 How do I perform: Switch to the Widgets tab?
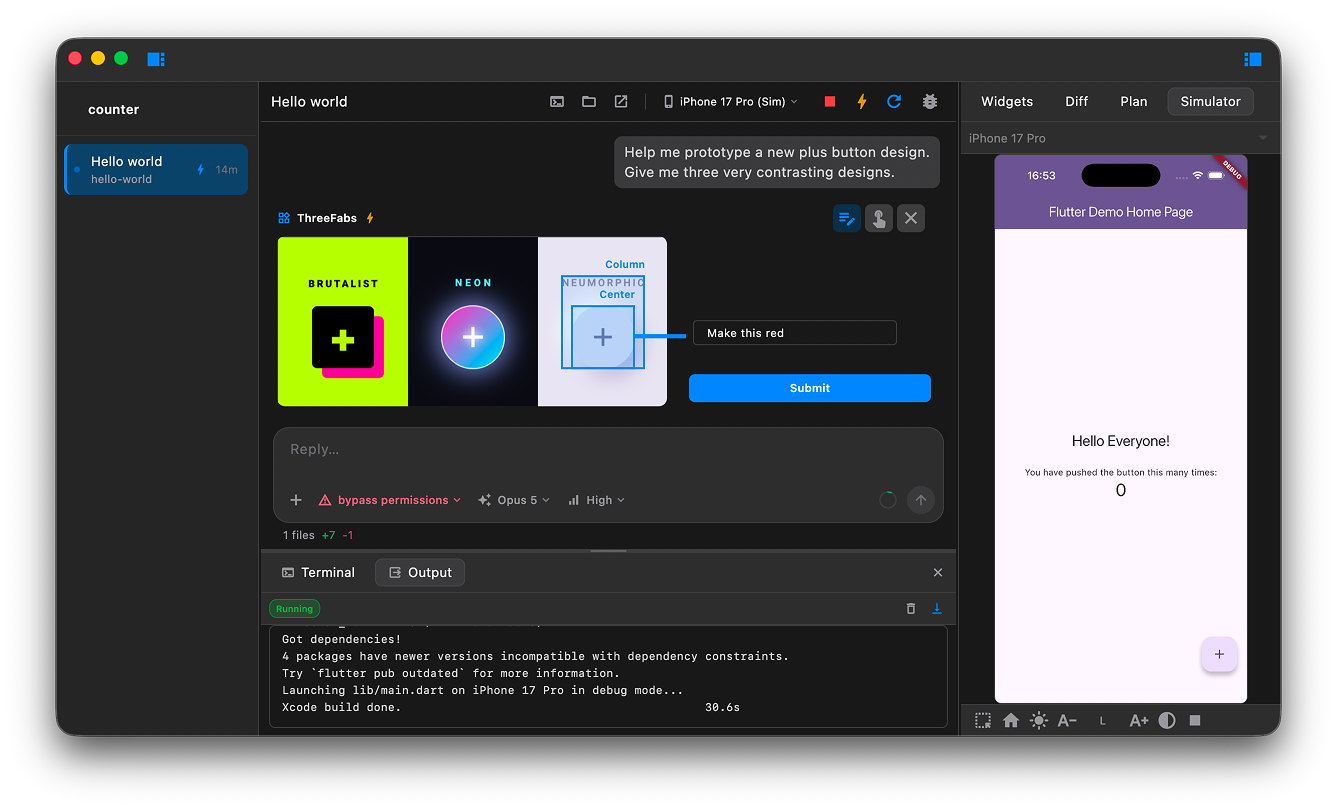pyautogui.click(x=1007, y=101)
